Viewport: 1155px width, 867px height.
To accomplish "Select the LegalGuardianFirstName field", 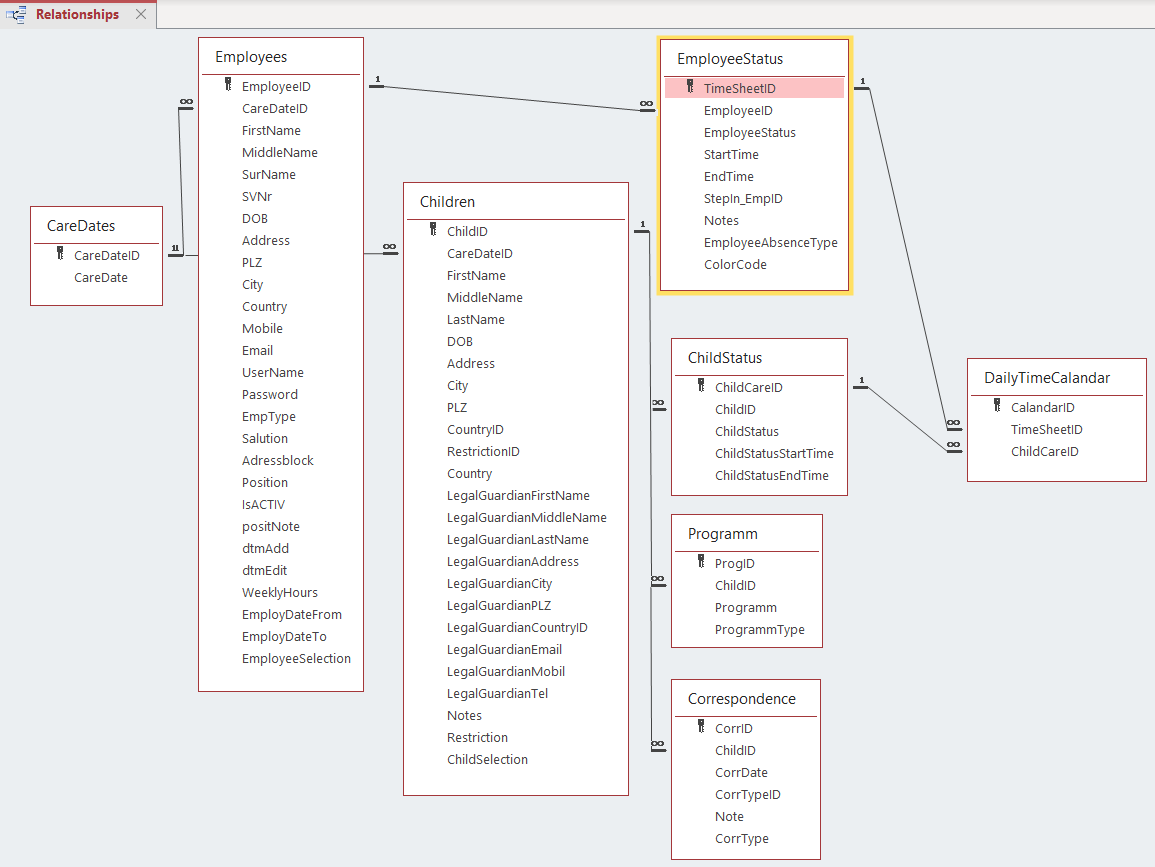I will click(519, 496).
